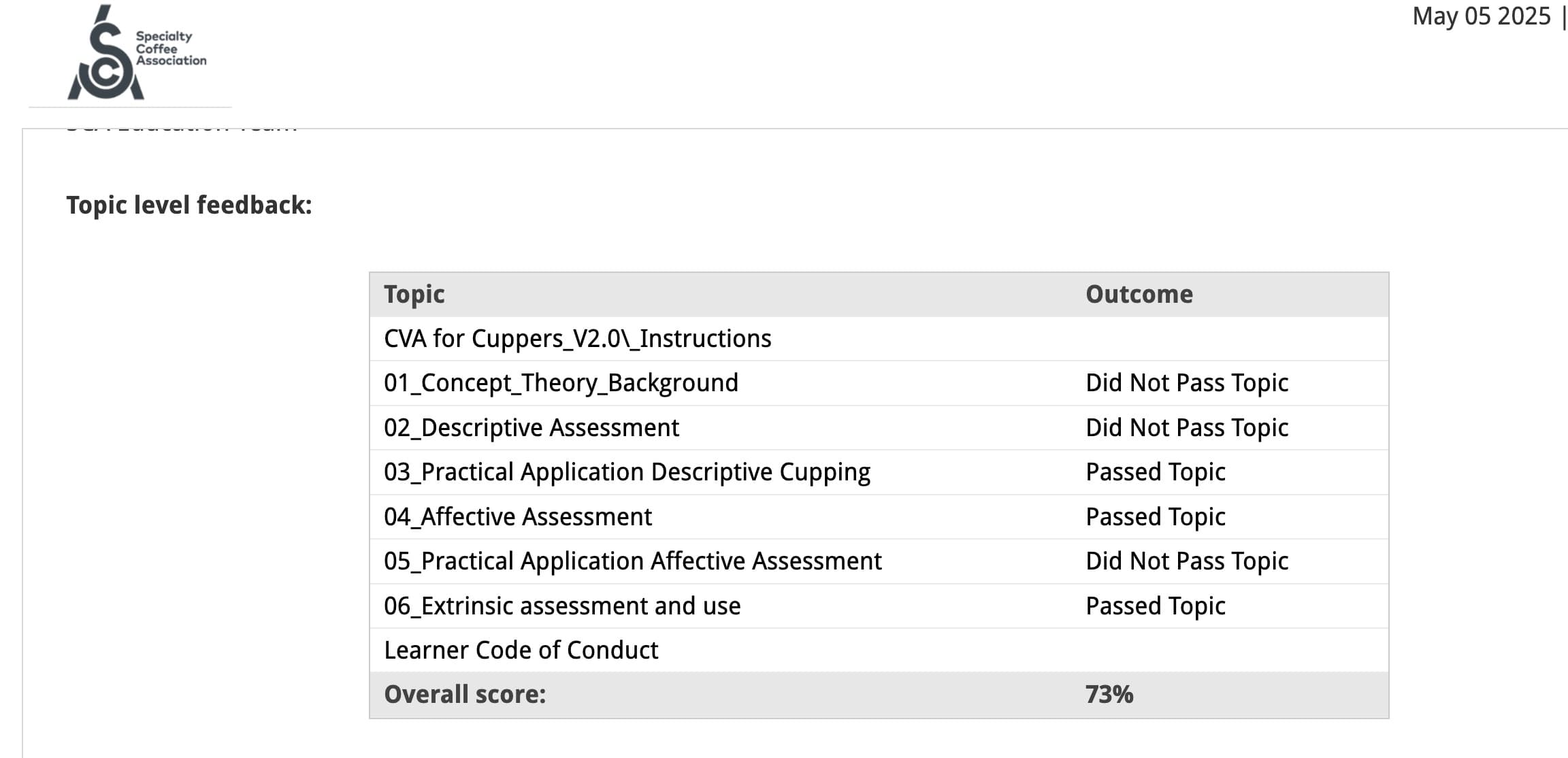Click the Did Not Pass outcome for Concept Theory
The width and height of the screenshot is (1568, 758).
point(1187,383)
